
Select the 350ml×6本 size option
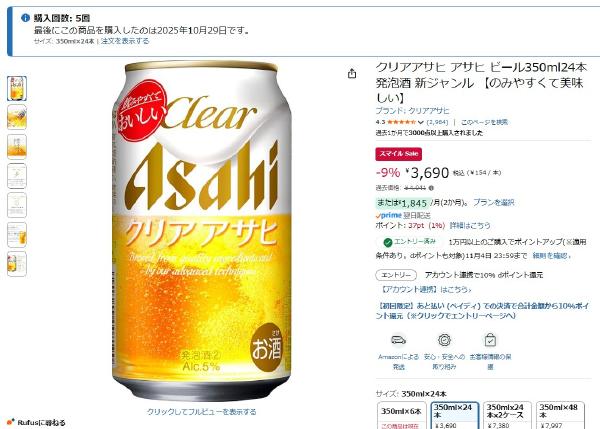coord(401,415)
